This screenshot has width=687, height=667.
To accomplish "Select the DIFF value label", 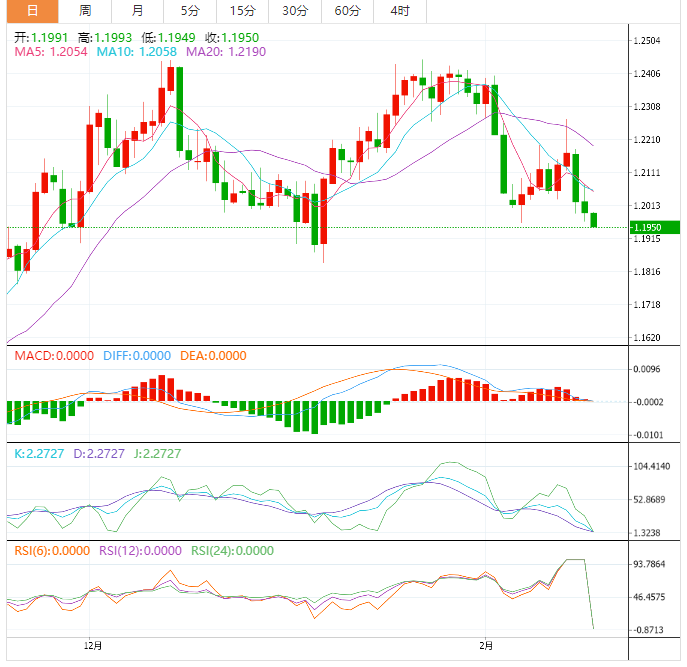I will click(x=135, y=356).
